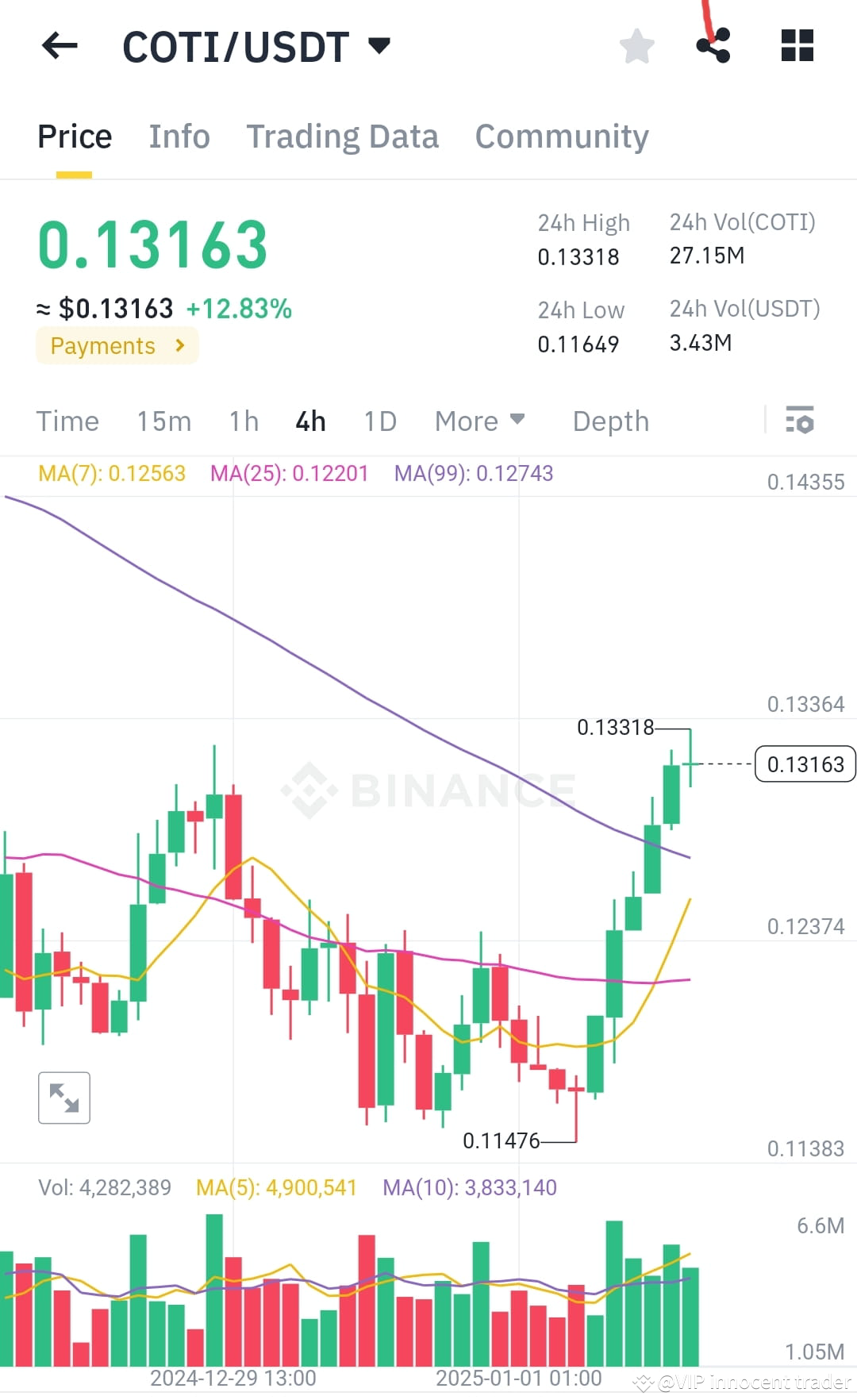
Task: Switch to the Trading Data tab
Action: (343, 136)
